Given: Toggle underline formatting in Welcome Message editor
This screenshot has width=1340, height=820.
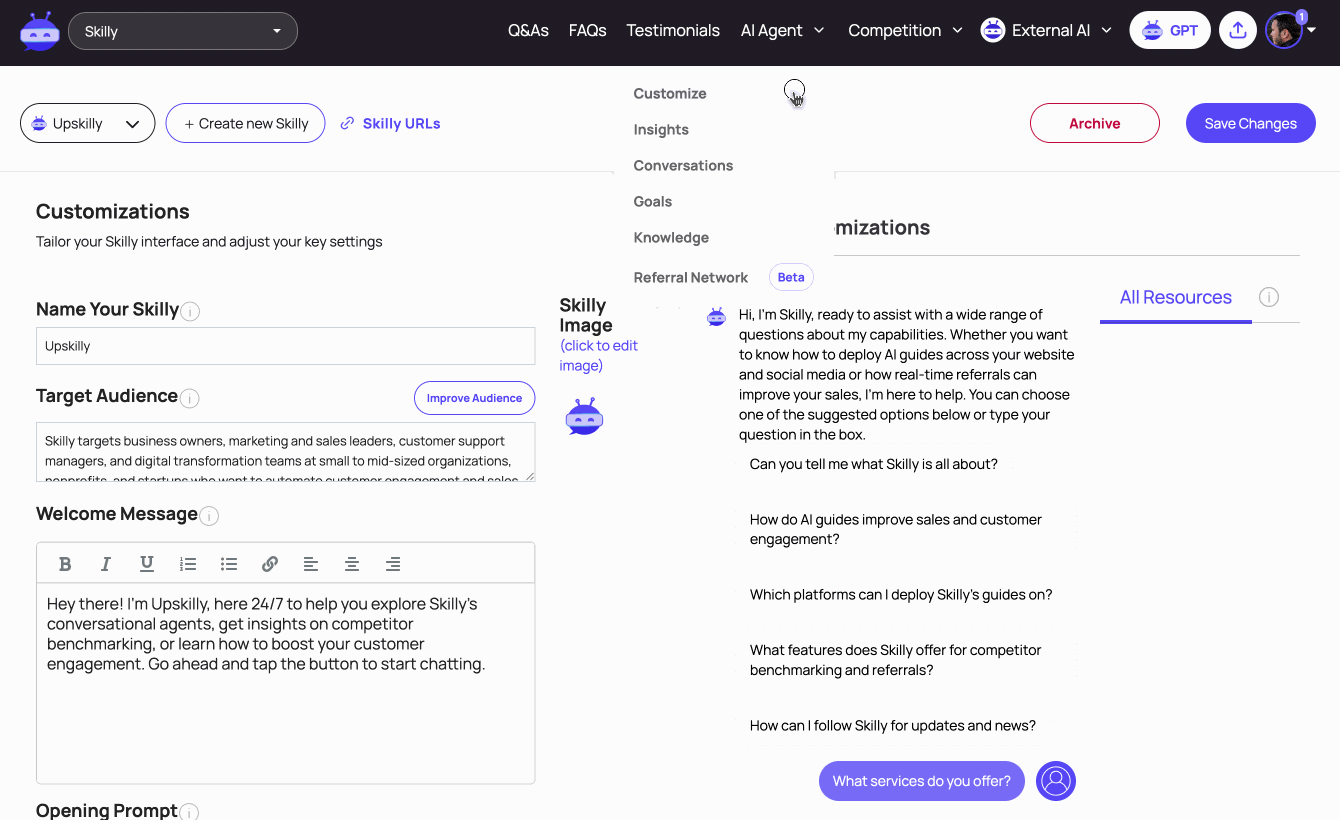Looking at the screenshot, I should (x=147, y=564).
